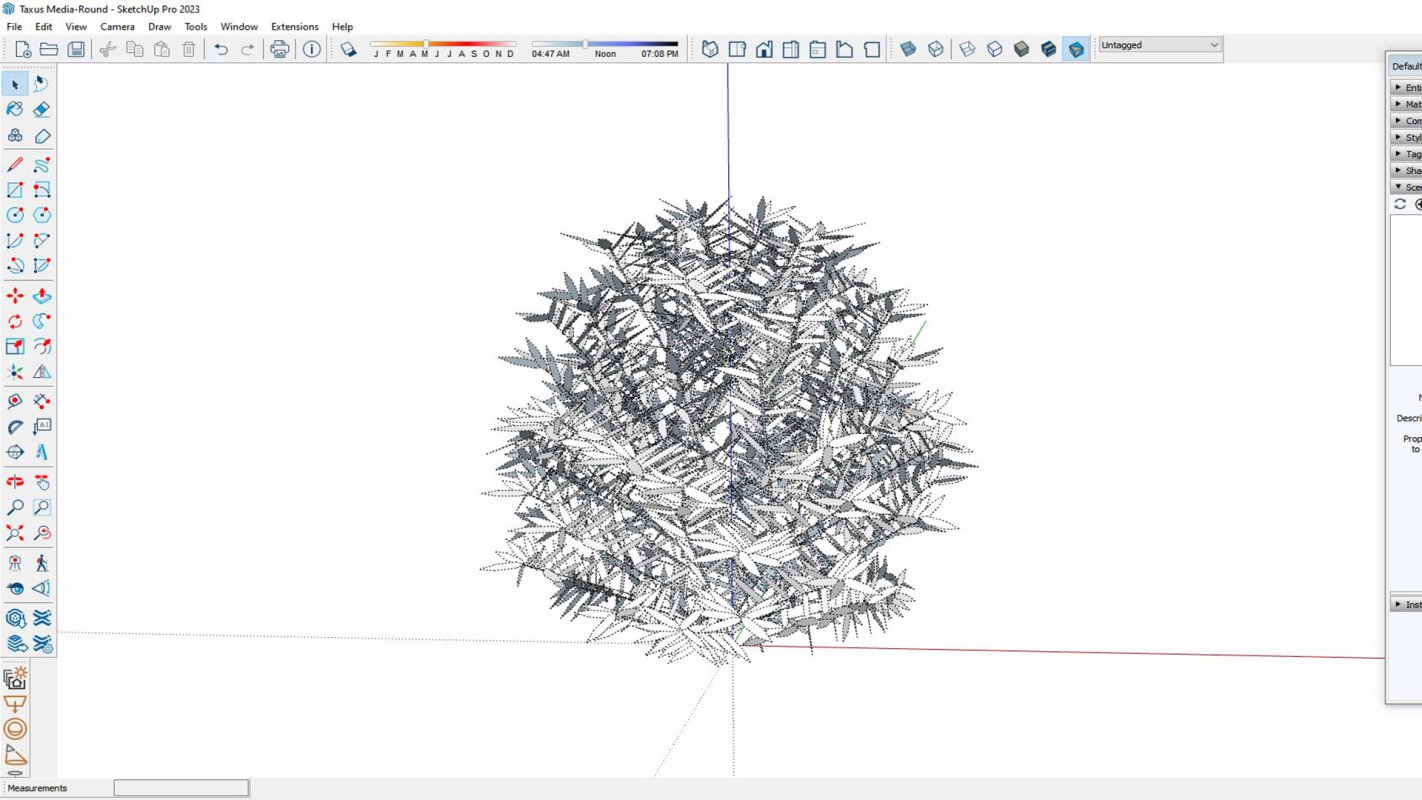1422x800 pixels.
Task: Open the Extensions menu
Action: pos(294,26)
